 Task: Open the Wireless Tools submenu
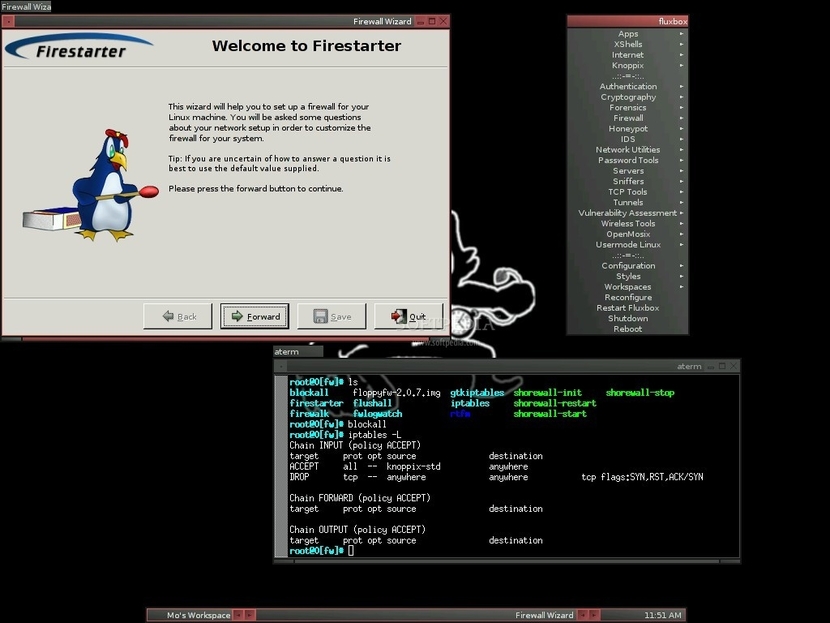coord(628,224)
